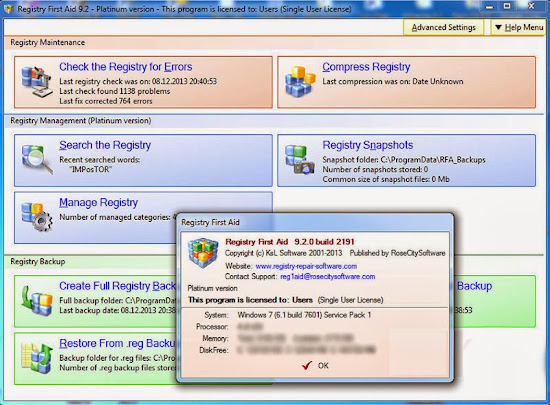
Task: Click 'Published by RoseCitySoftware' text
Action: coord(397,253)
